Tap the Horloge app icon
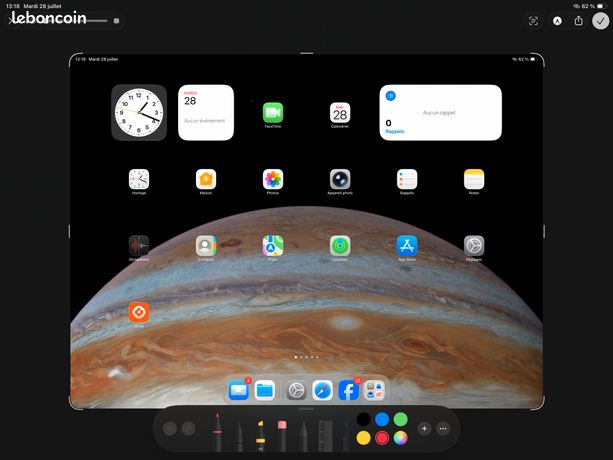 point(139,179)
